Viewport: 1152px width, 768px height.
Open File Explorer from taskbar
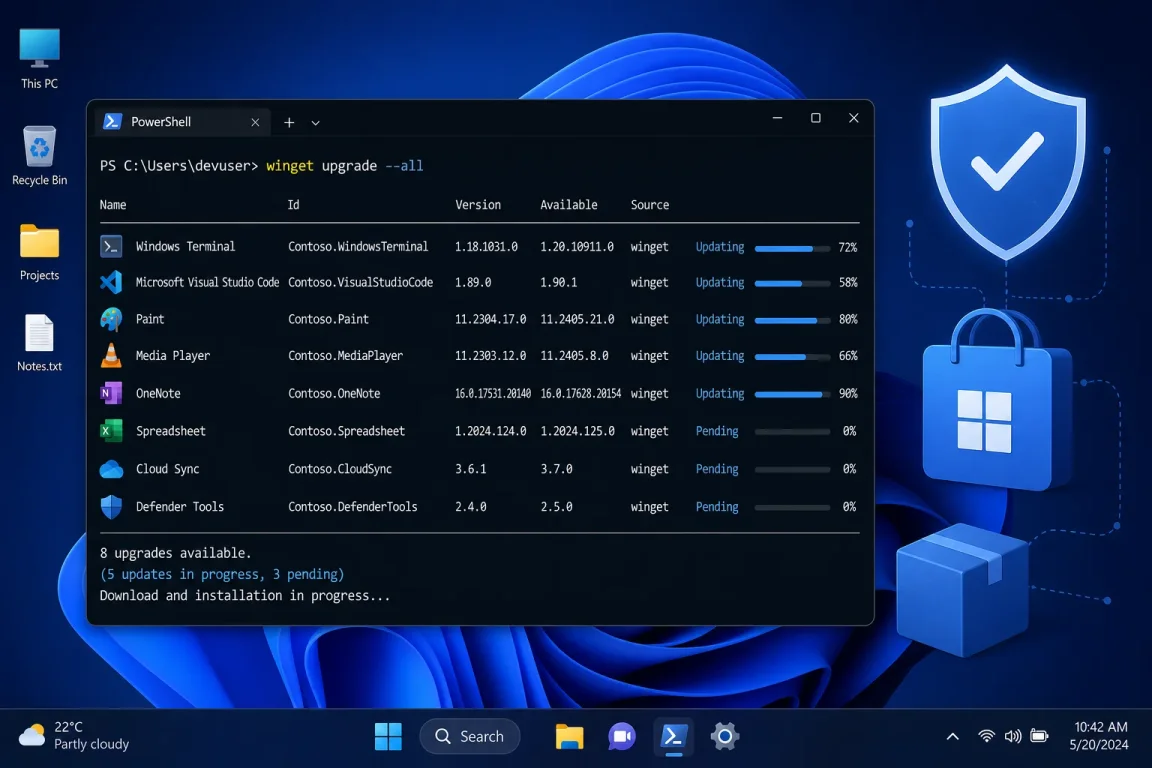coord(569,736)
